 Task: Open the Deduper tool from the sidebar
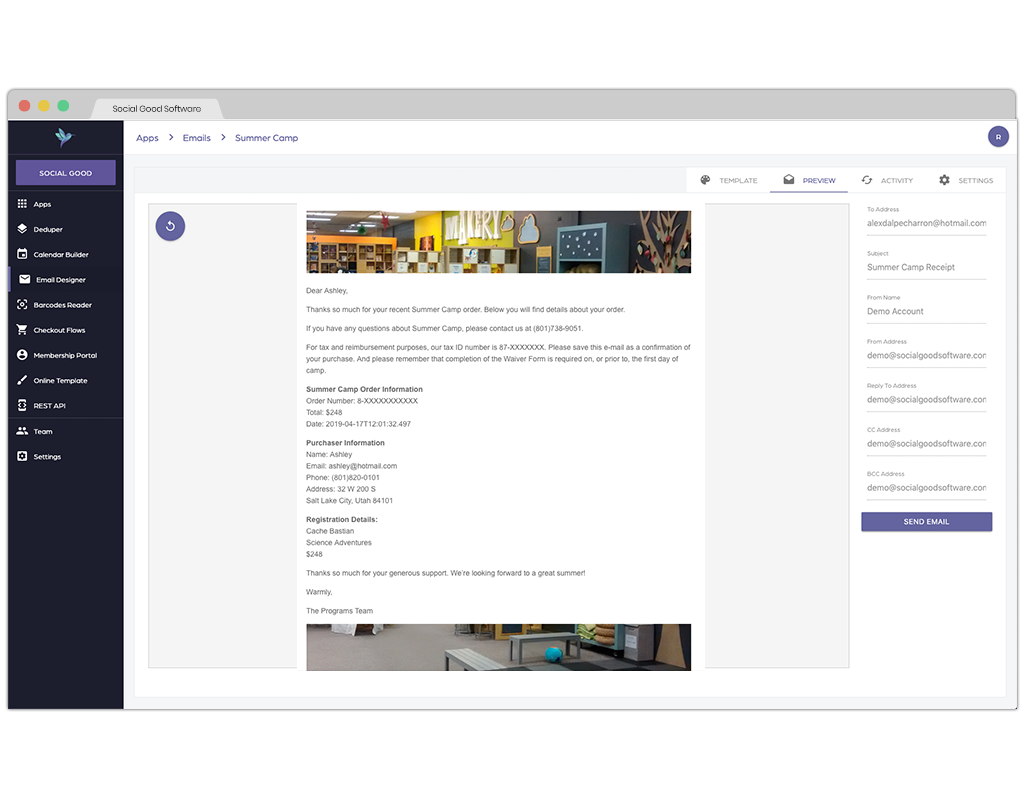point(47,229)
